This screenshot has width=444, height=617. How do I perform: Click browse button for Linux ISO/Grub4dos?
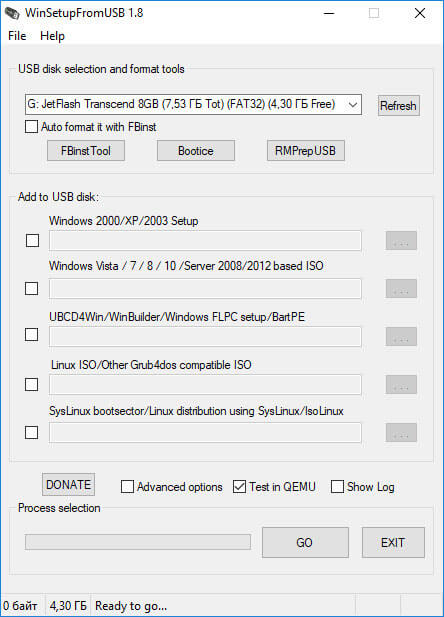coord(401,384)
